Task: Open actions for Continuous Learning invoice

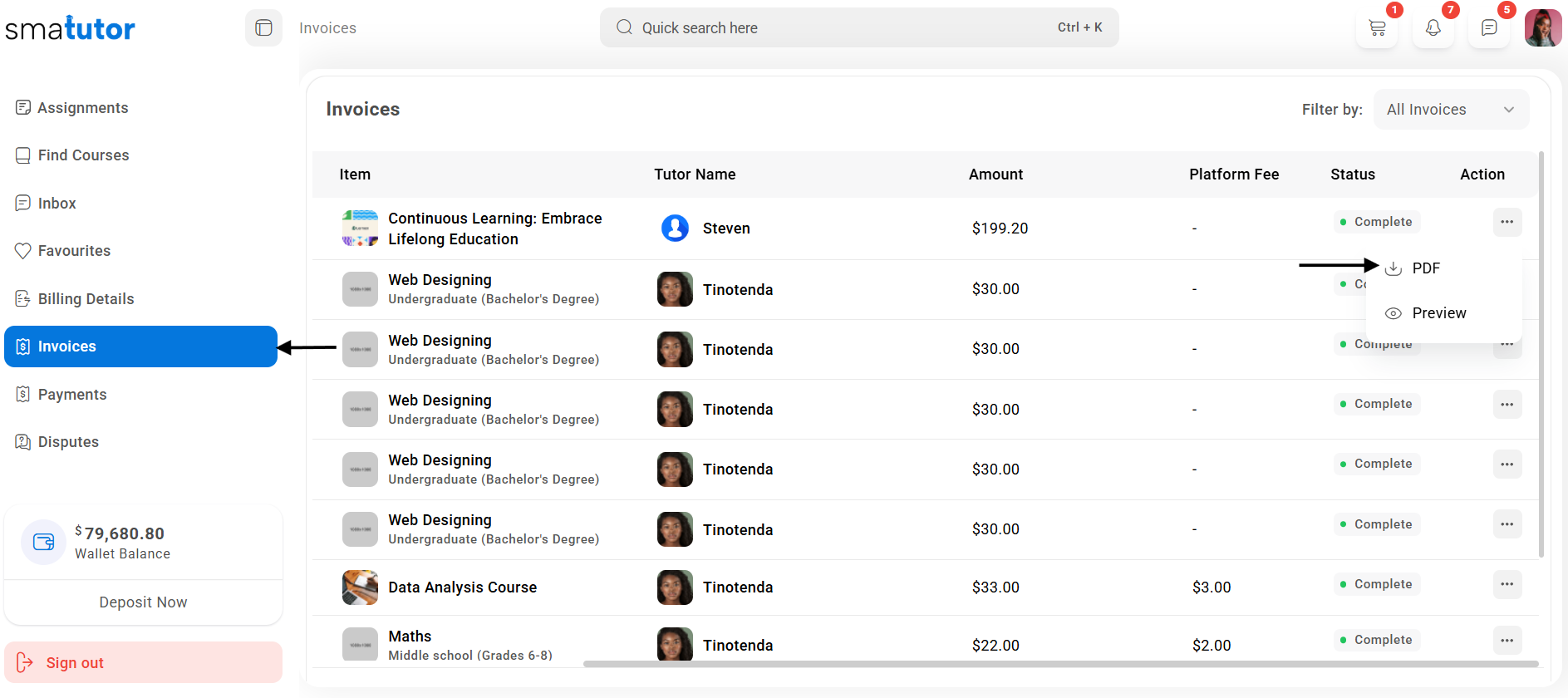Action: 1507,222
